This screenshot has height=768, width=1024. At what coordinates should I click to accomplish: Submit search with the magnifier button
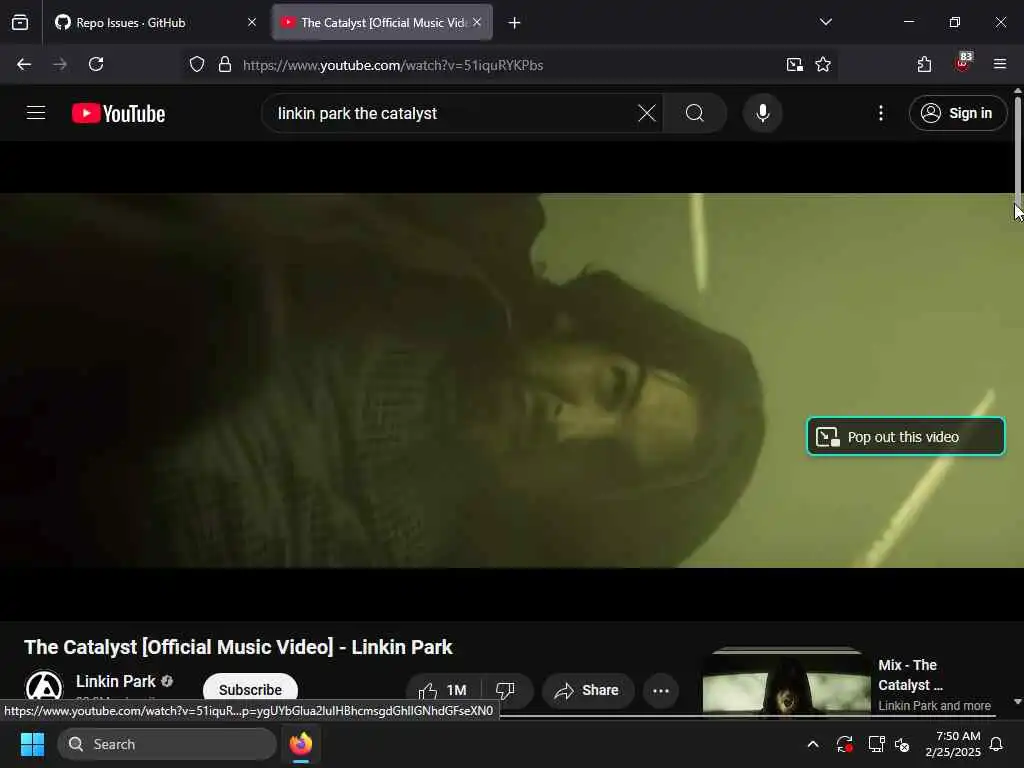tap(695, 114)
